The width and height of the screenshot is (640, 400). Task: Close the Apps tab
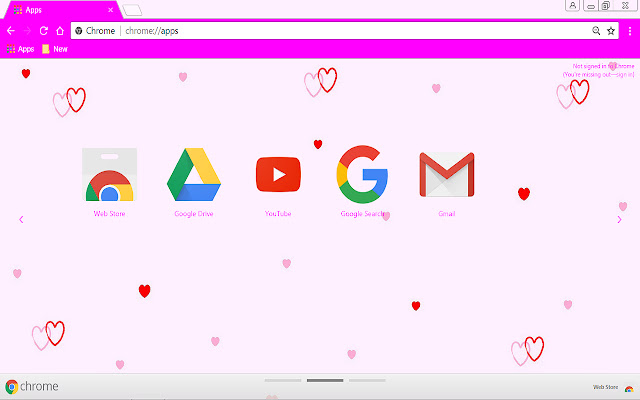click(110, 10)
